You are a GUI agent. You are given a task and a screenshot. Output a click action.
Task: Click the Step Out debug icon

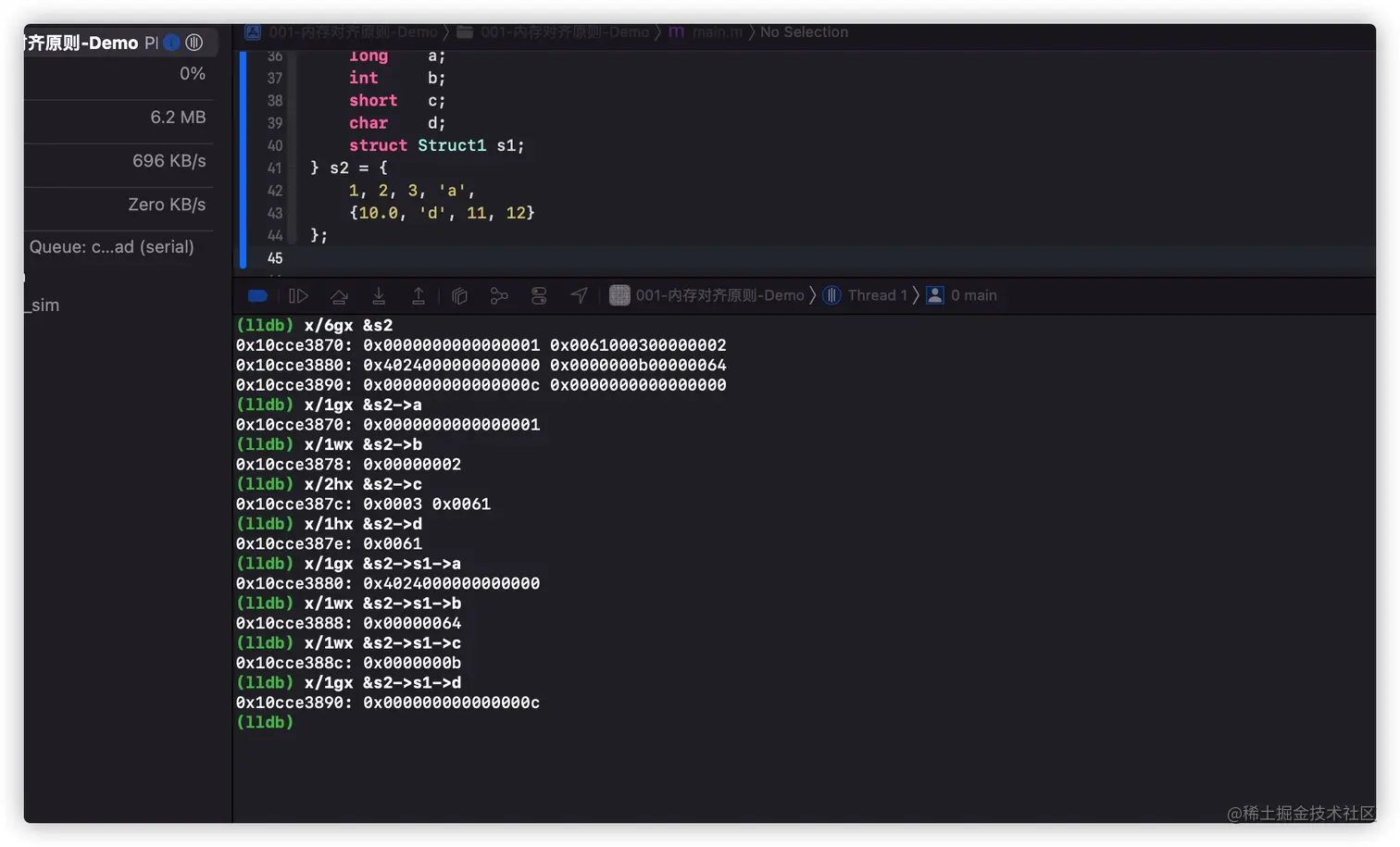(x=419, y=296)
